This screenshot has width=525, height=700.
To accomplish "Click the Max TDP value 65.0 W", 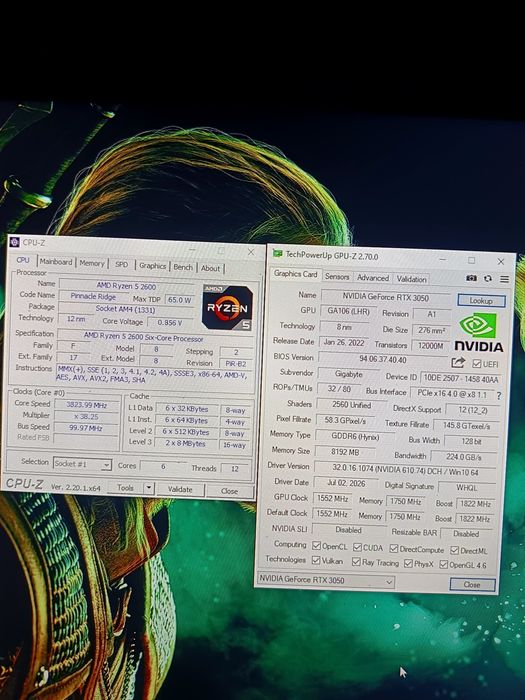I will 180,300.
